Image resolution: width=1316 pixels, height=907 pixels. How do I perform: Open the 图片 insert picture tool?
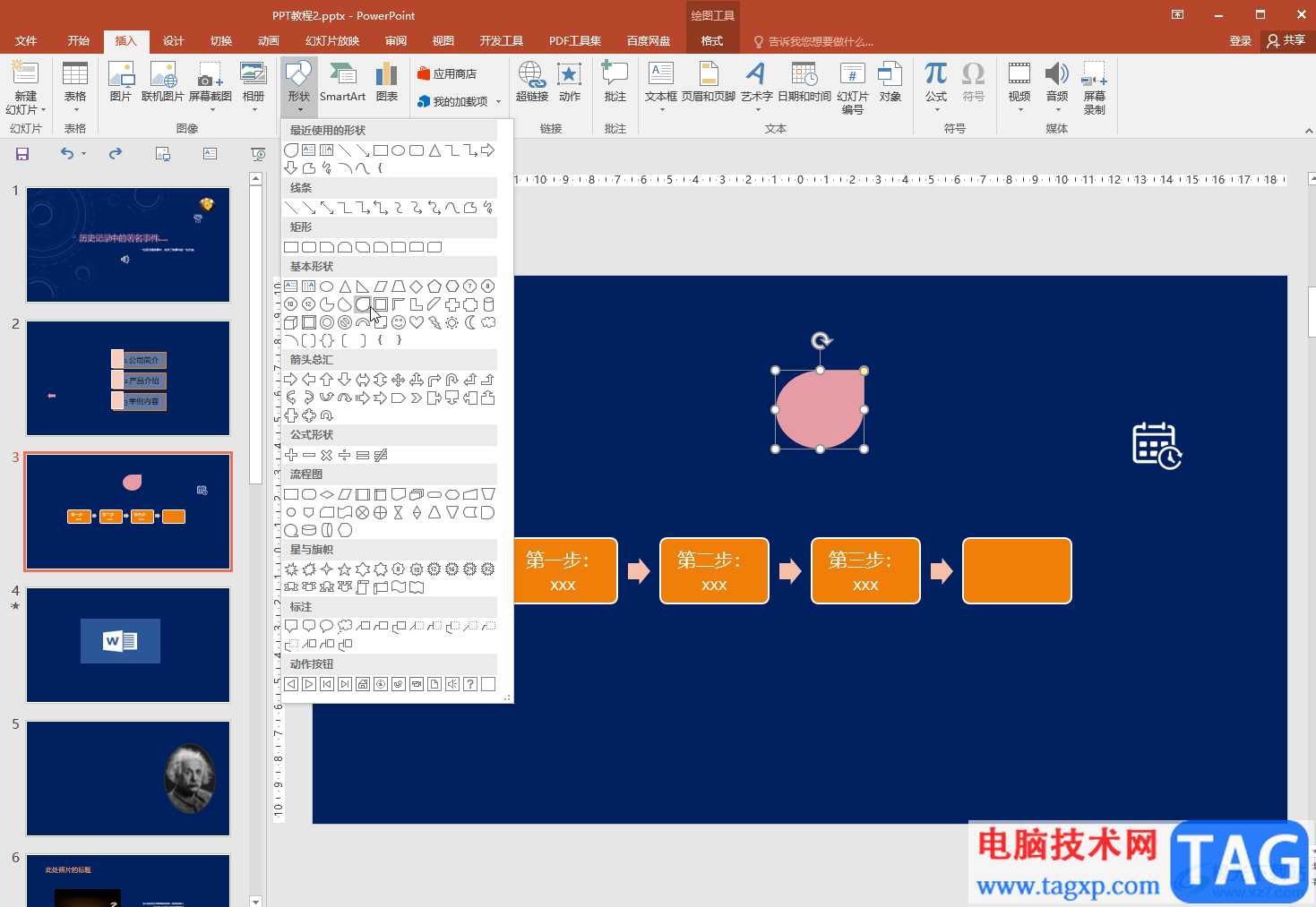(x=121, y=82)
